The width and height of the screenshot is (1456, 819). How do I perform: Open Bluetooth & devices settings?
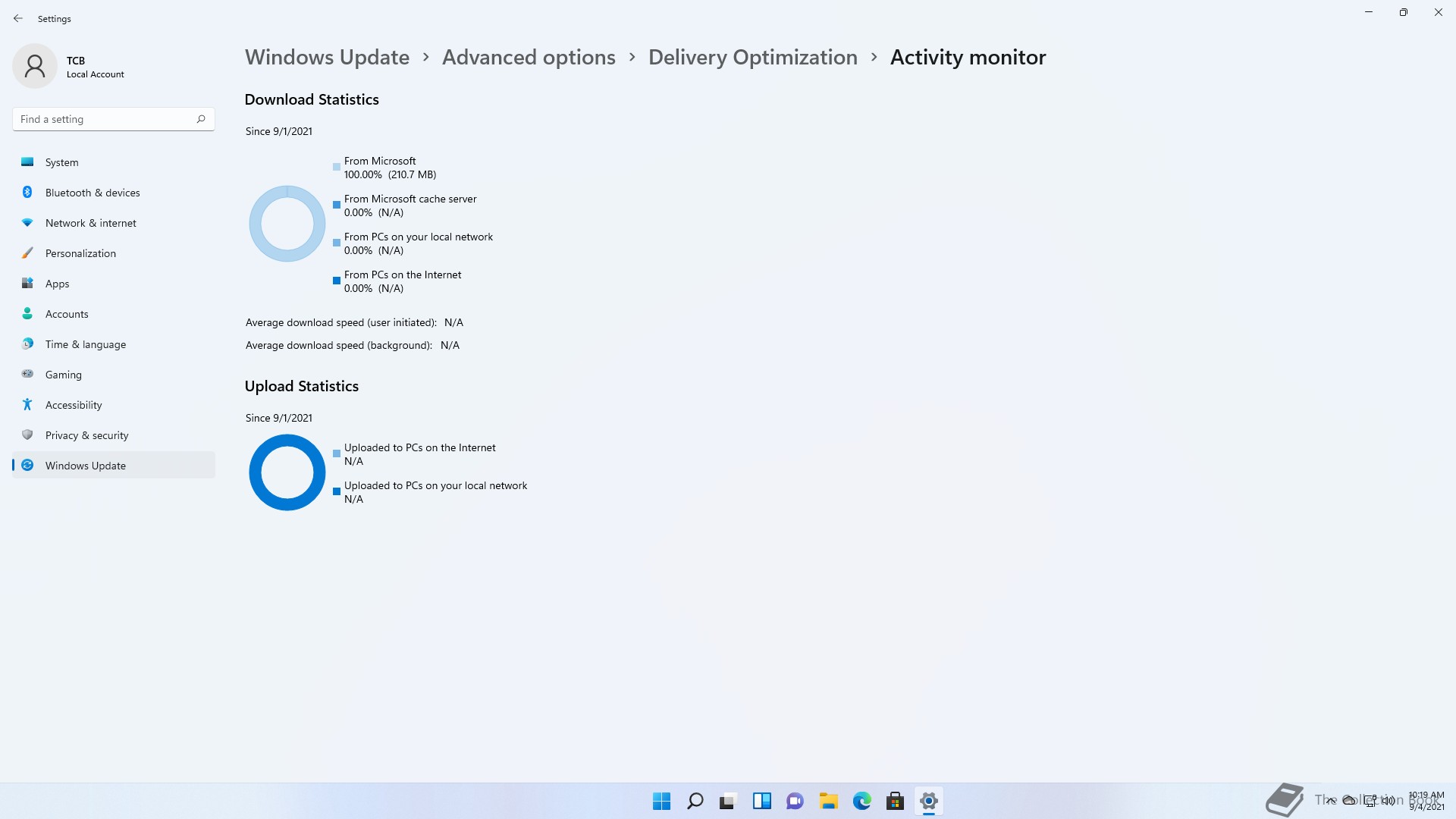(114, 193)
